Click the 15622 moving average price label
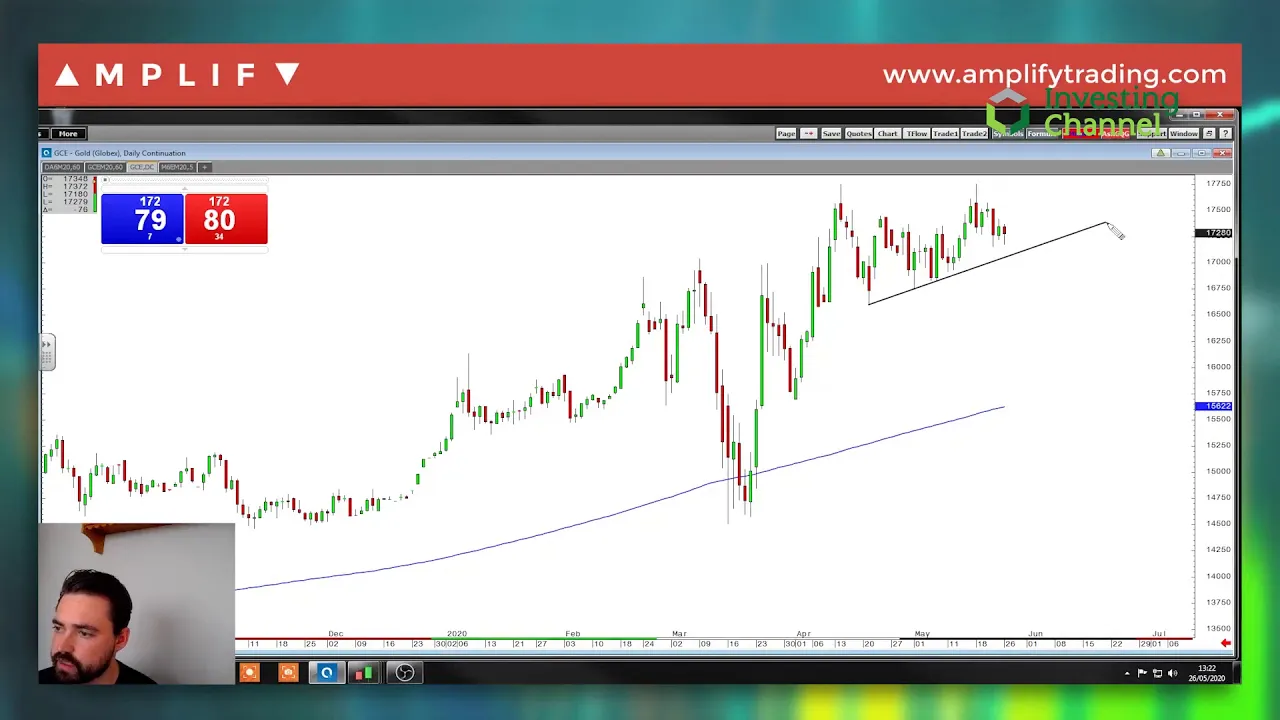 point(1214,406)
